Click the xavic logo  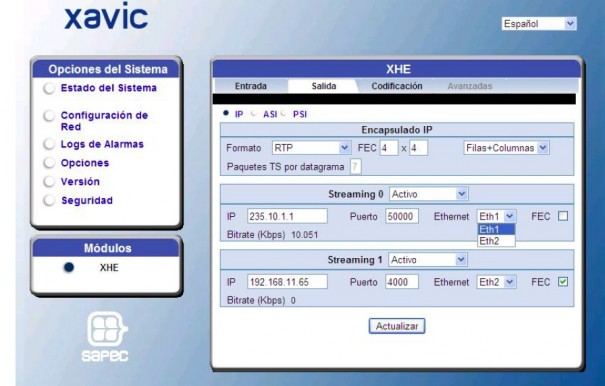(x=106, y=16)
